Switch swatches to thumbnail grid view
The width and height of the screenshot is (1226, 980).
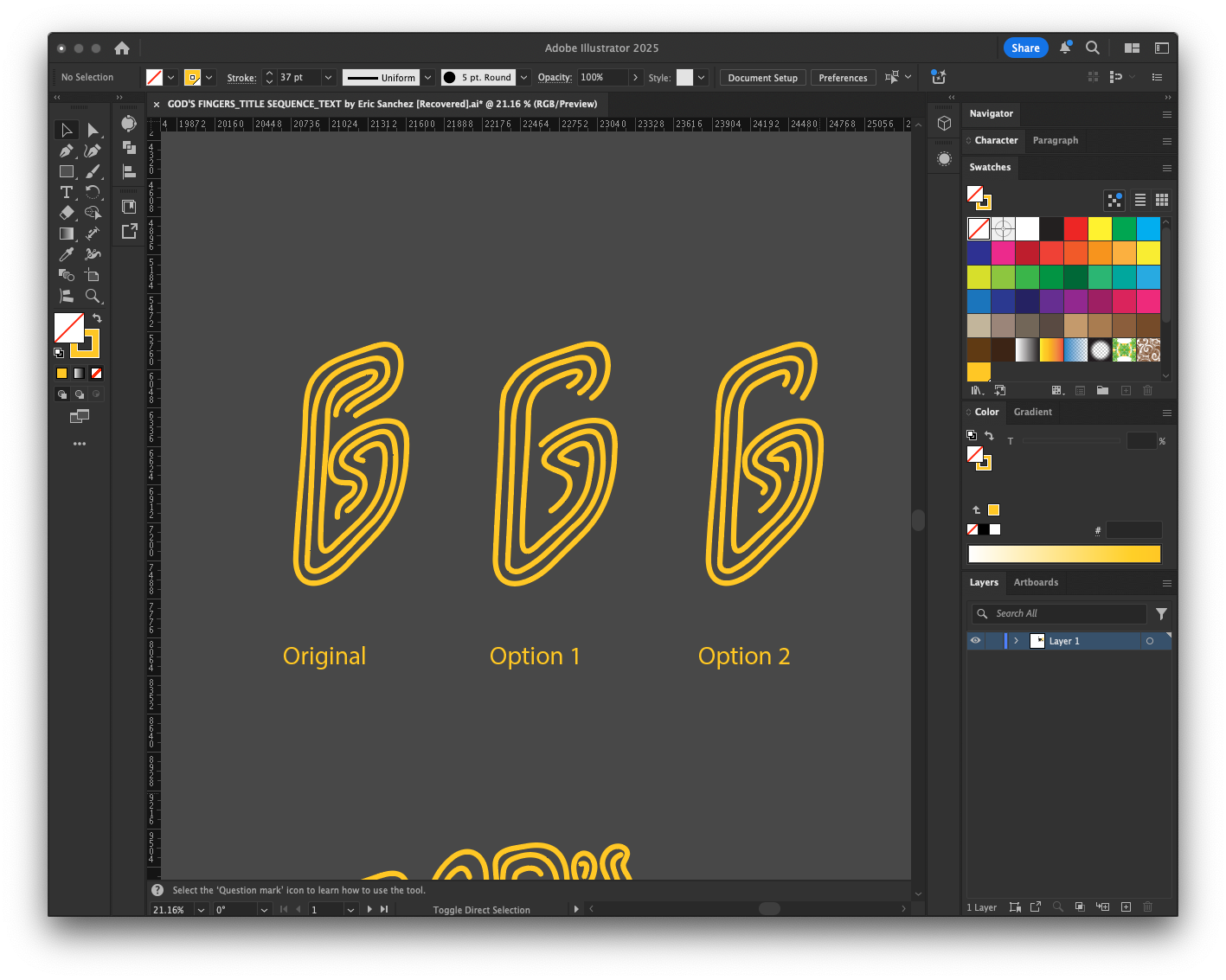pos(1162,200)
